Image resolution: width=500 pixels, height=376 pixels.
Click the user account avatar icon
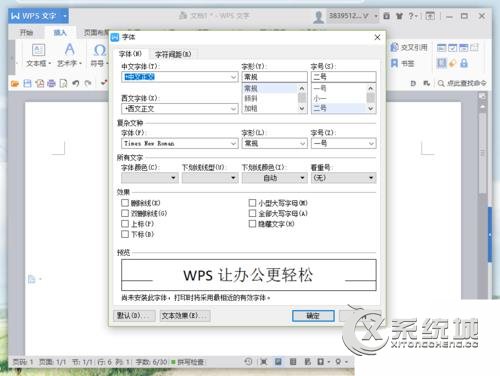[x=318, y=16]
